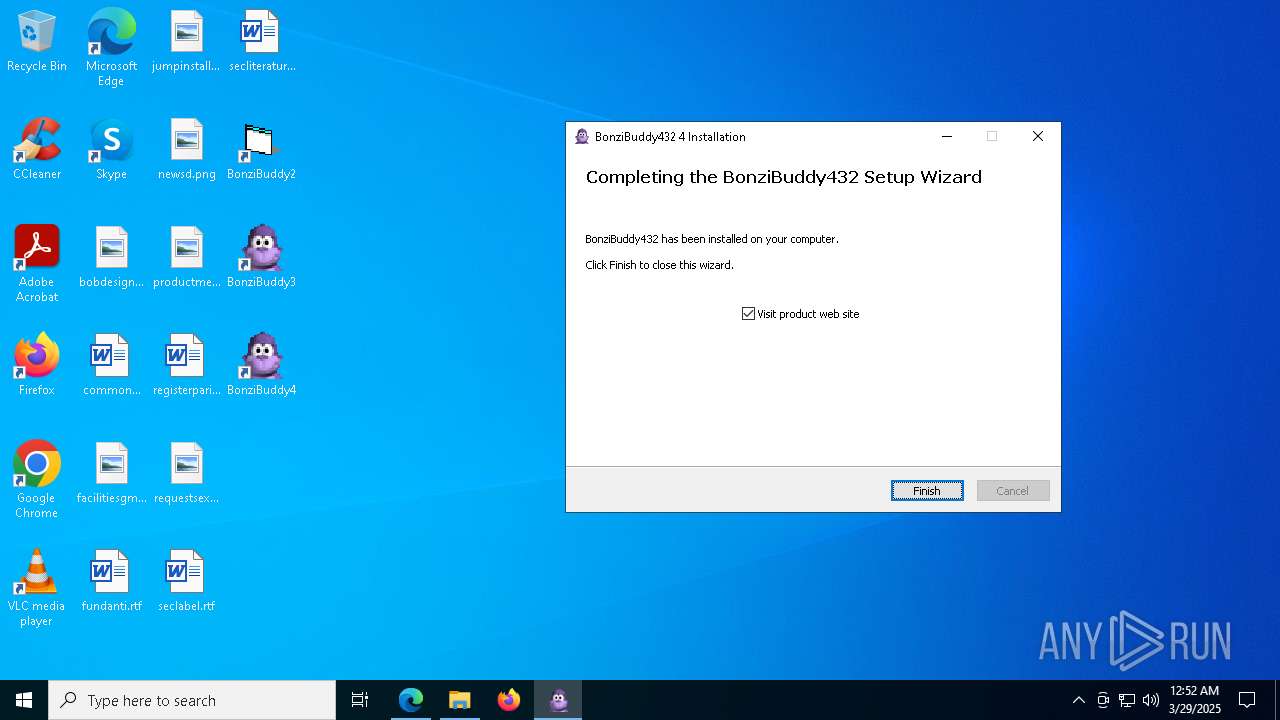Screen dimensions: 1280x720
Task: Select the productme image file icon
Action: [186, 258]
